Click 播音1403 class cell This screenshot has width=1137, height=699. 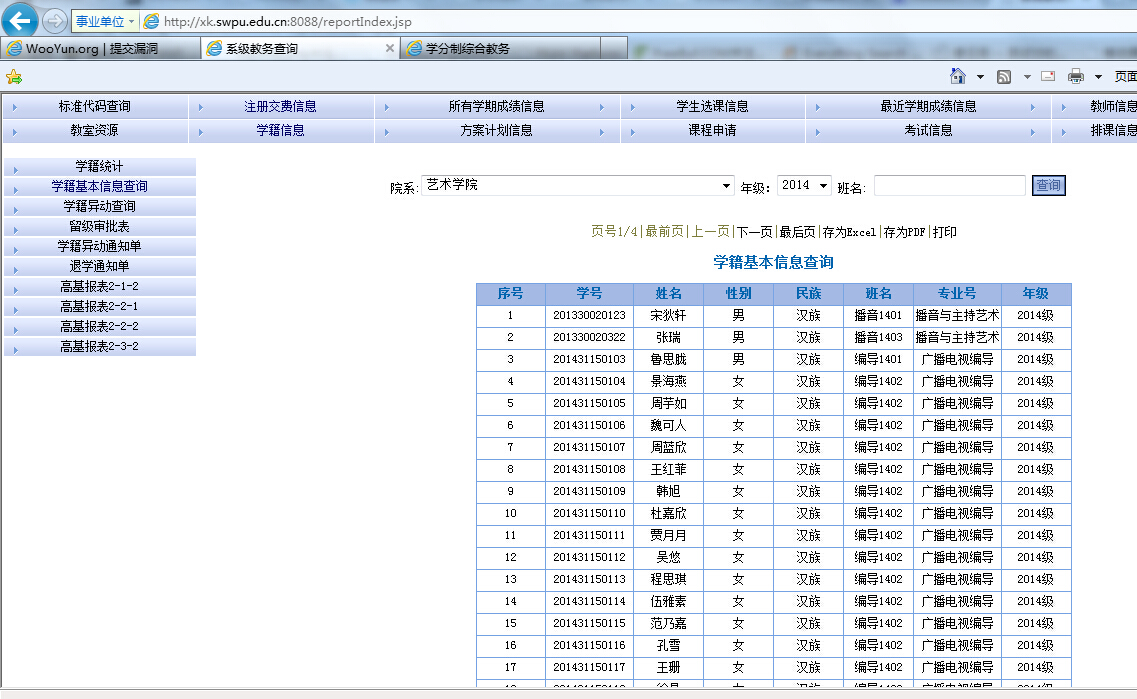tap(878, 337)
